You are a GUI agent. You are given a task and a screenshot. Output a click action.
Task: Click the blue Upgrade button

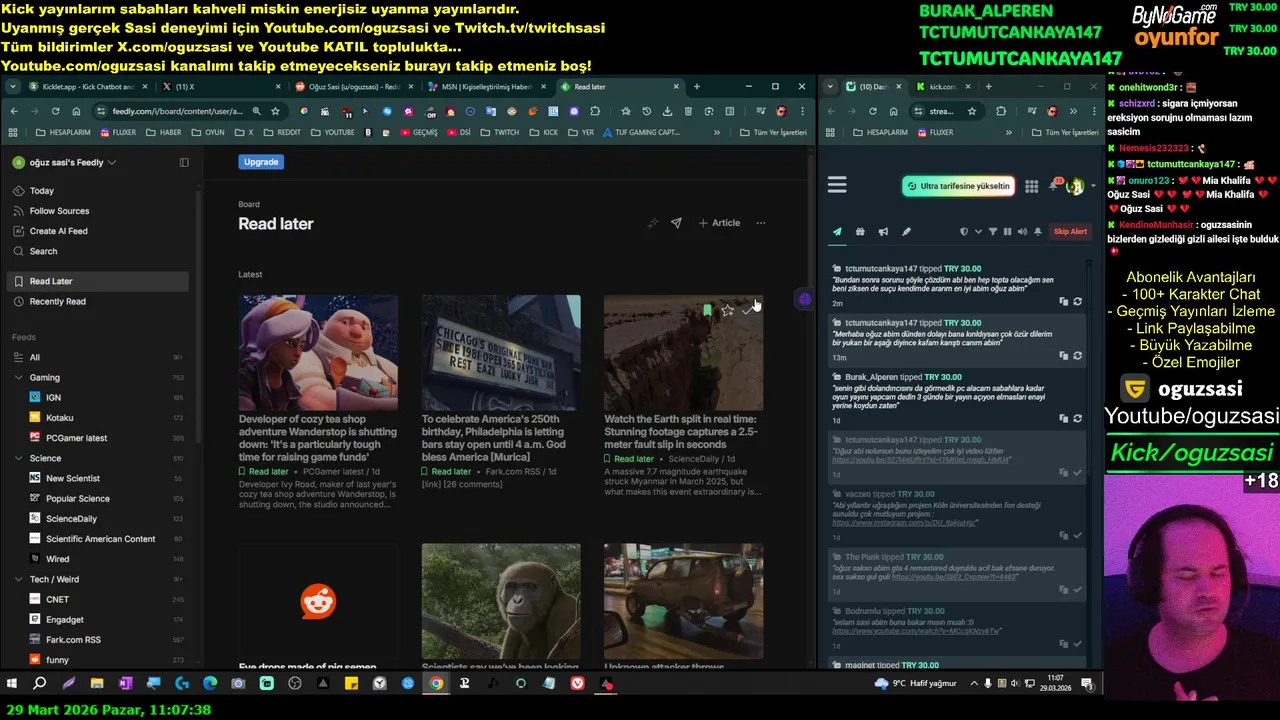pos(261,162)
